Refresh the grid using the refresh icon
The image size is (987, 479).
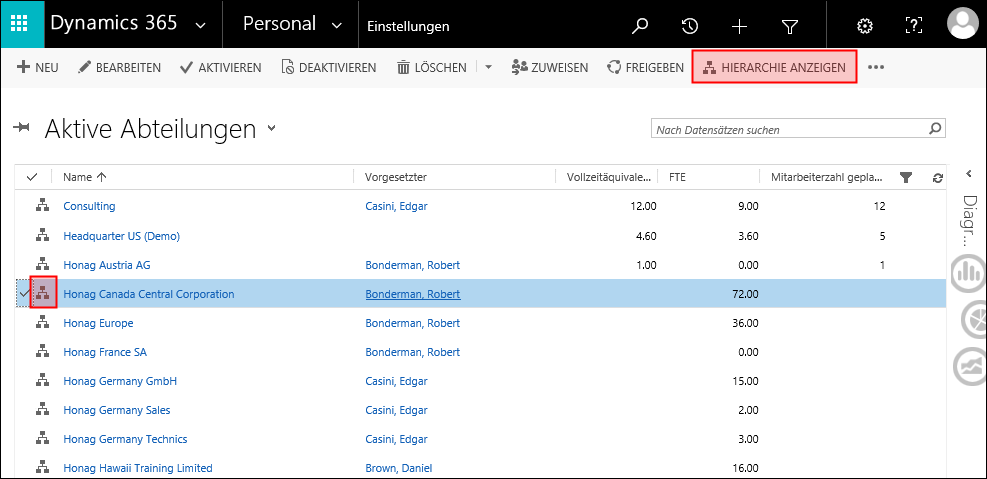coord(937,178)
